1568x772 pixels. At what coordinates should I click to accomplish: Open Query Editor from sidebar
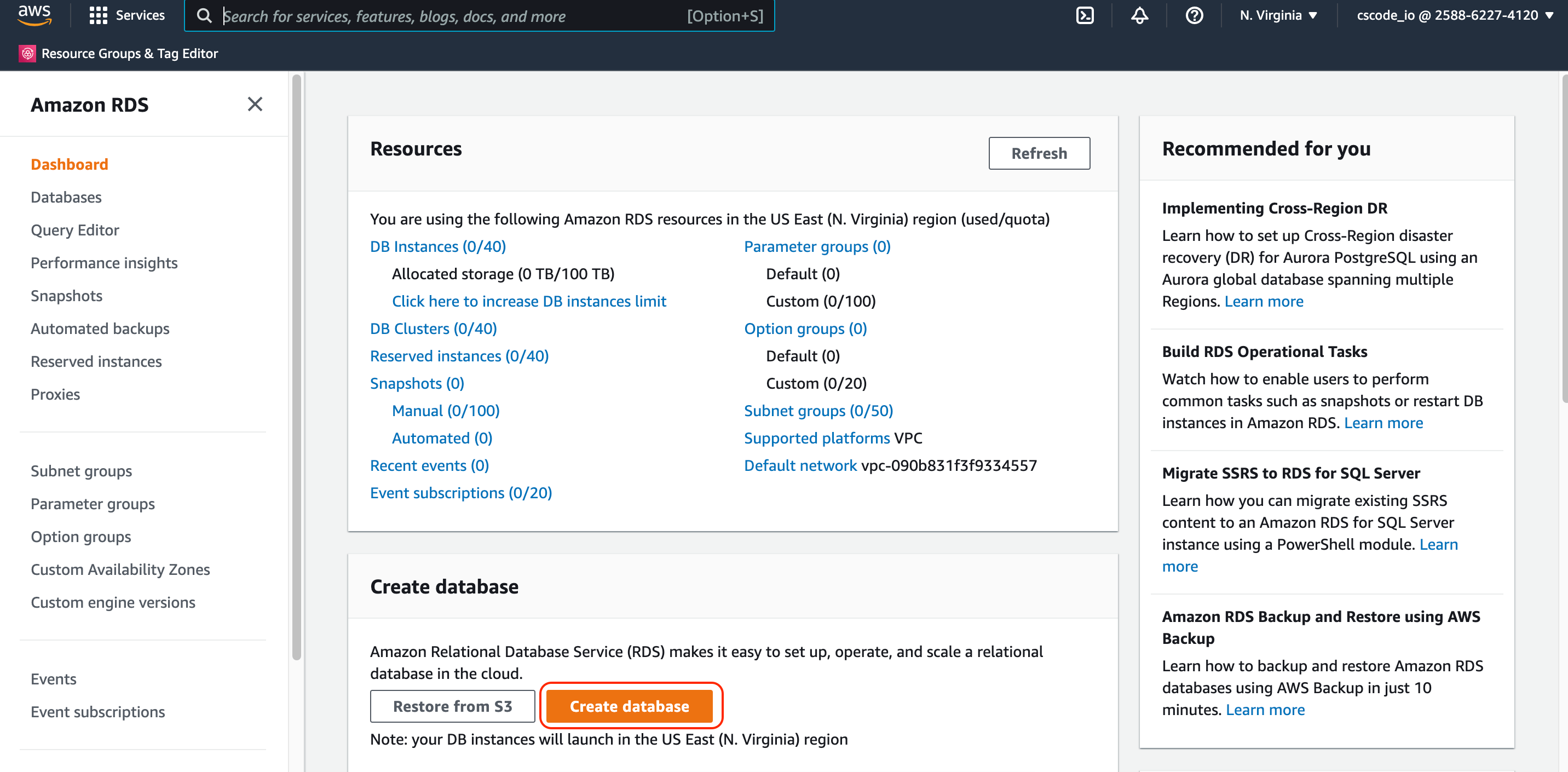coord(75,229)
